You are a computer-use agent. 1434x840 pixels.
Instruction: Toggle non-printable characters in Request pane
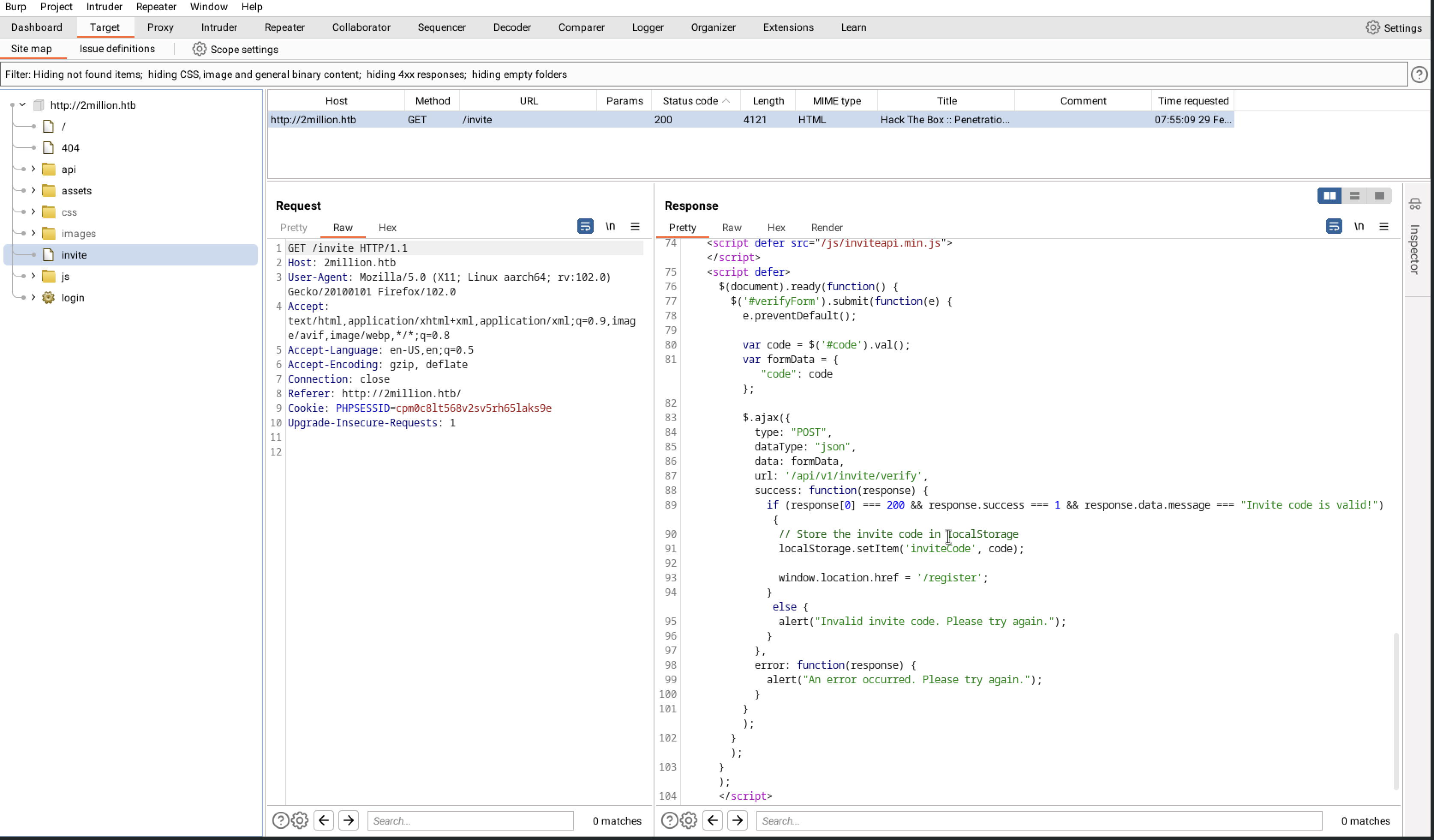pos(610,226)
